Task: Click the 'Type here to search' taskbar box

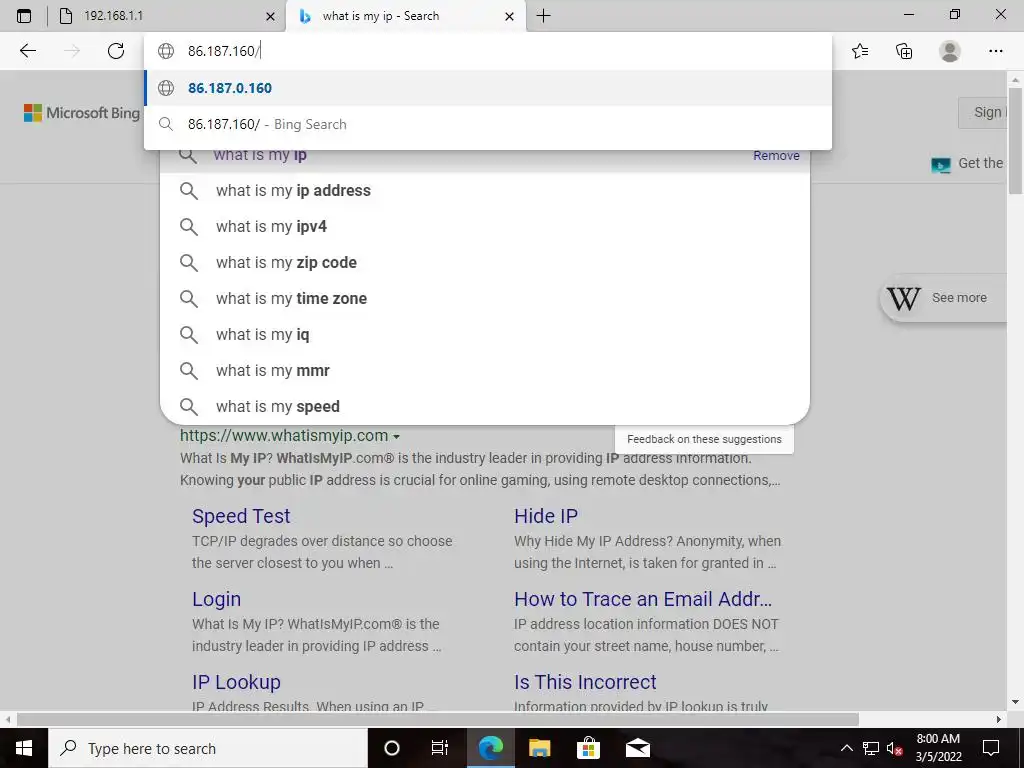Action: point(208,748)
